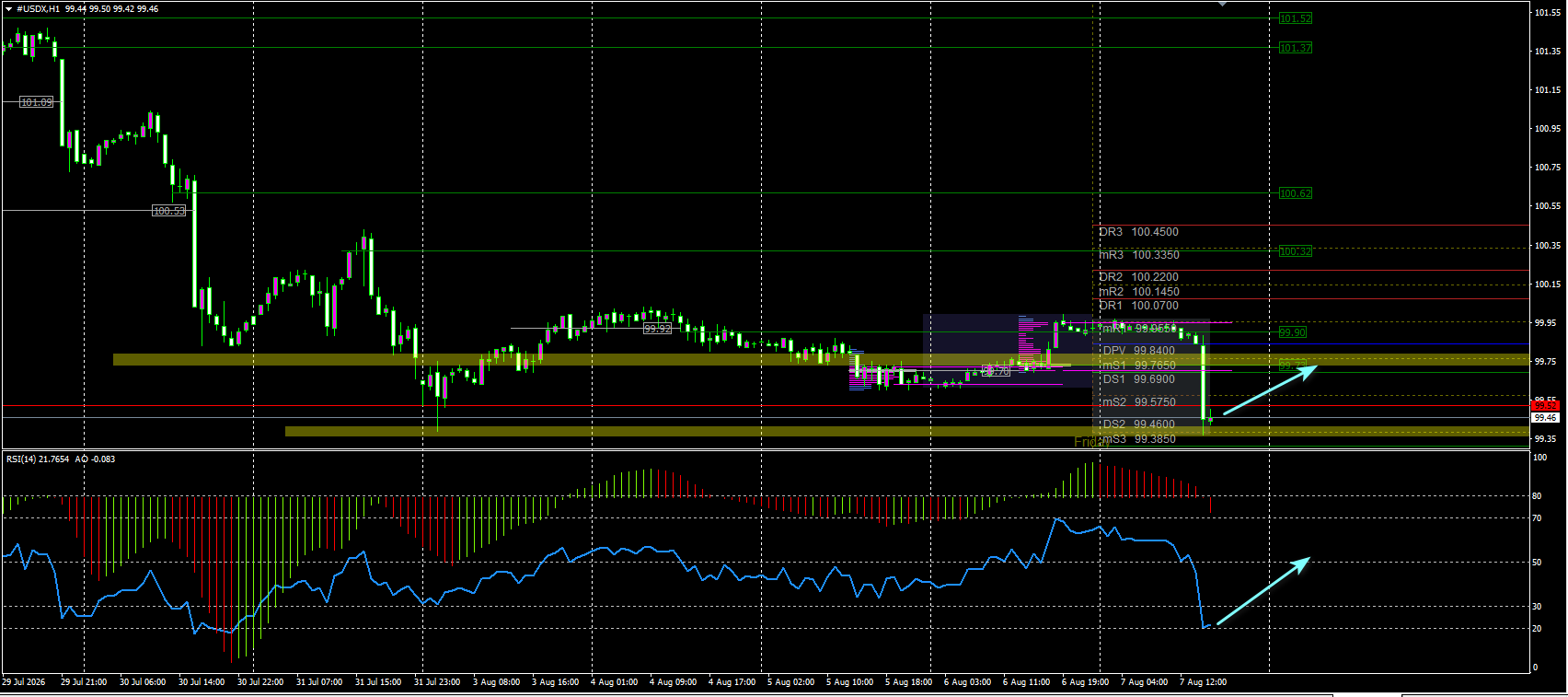The width and height of the screenshot is (1568, 697).
Task: Select the DR1 100.0700 pivot label
Action: 1138,306
